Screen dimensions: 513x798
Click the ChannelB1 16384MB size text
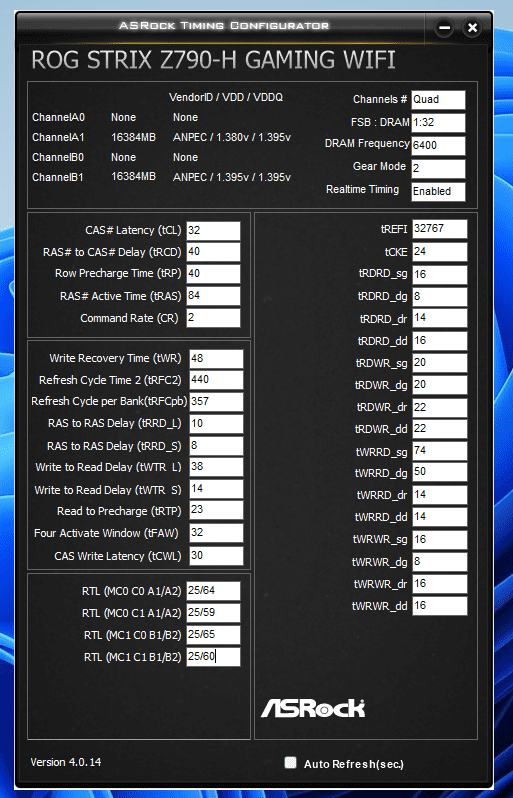(x=133, y=177)
